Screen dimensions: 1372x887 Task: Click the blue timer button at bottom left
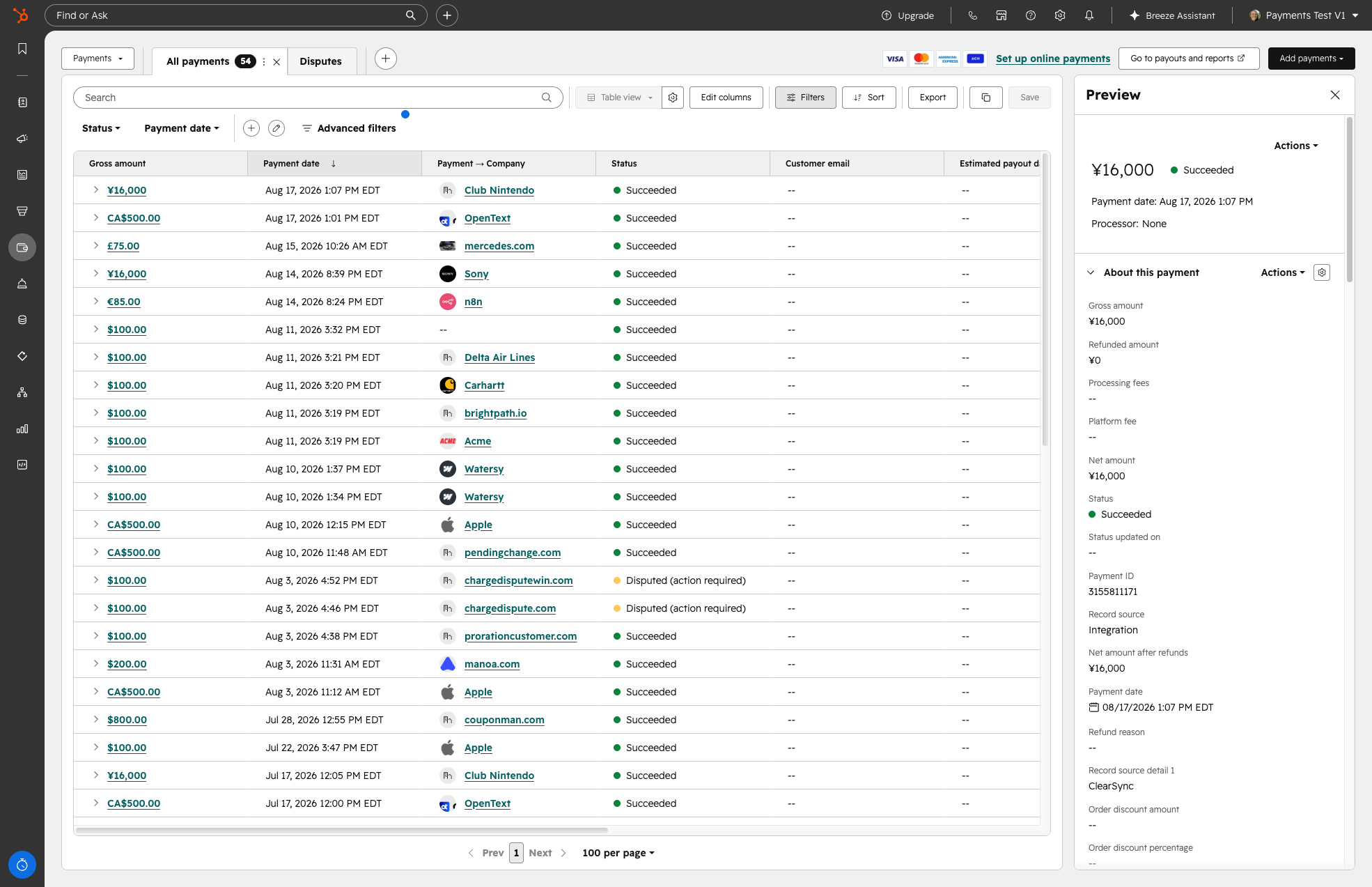pyautogui.click(x=22, y=865)
